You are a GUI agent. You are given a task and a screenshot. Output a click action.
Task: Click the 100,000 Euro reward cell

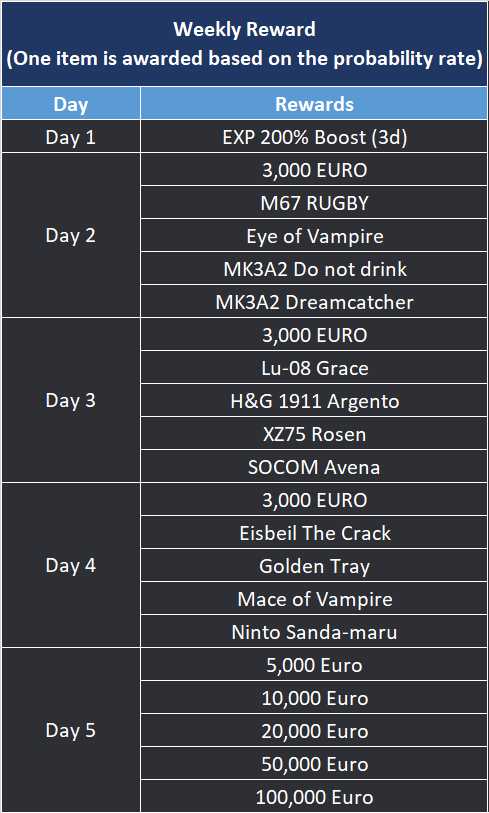(314, 796)
